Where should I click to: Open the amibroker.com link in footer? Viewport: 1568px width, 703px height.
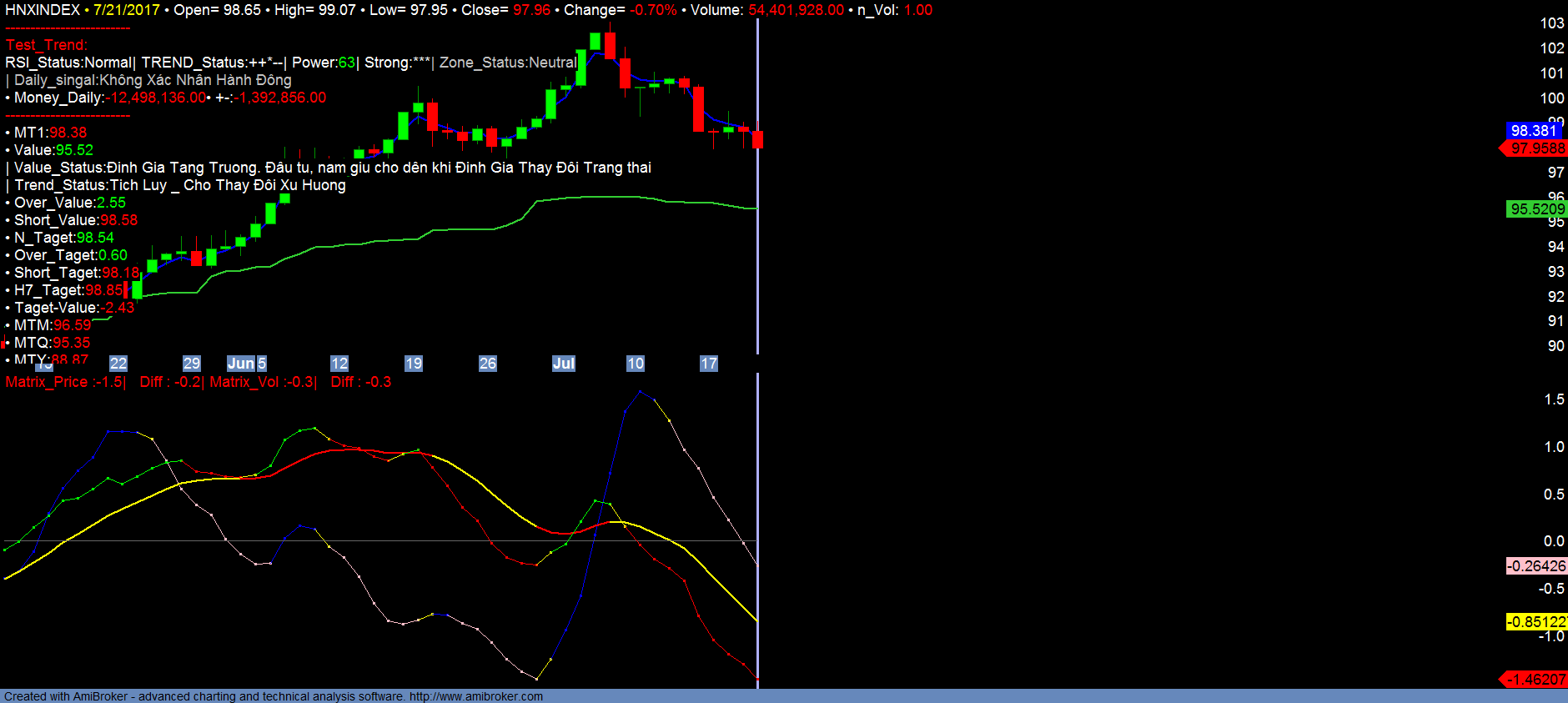point(475,696)
